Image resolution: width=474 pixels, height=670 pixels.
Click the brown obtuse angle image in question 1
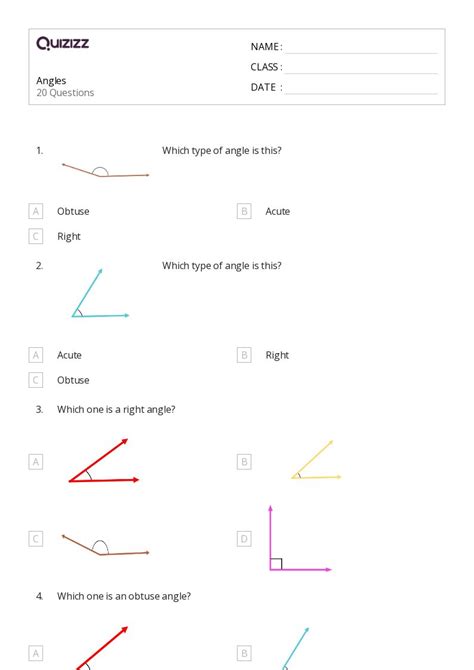[x=106, y=170]
